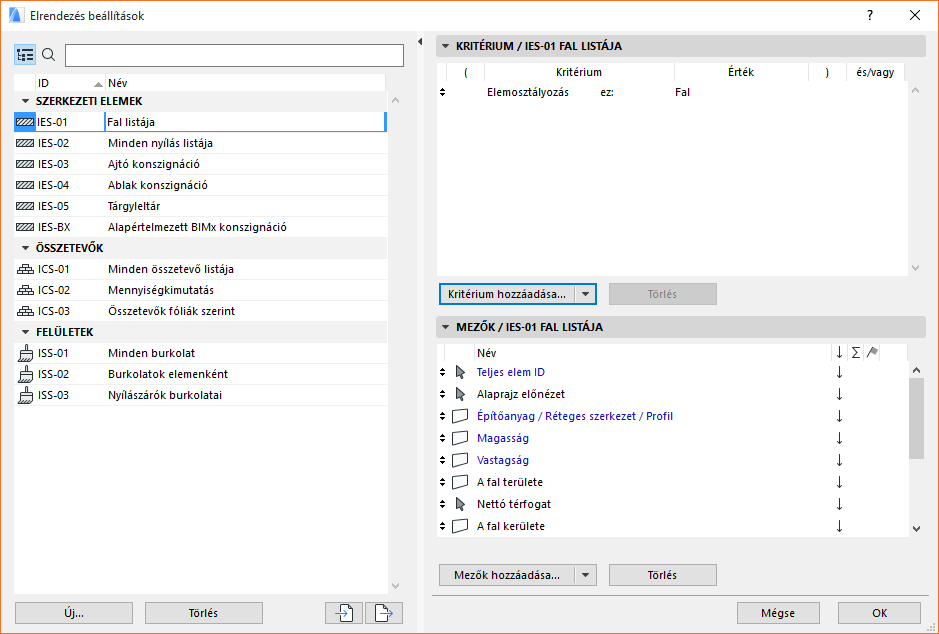The image size is (939, 634).
Task: Select the Ajtó konszignáció scheme
Action: pos(155,164)
